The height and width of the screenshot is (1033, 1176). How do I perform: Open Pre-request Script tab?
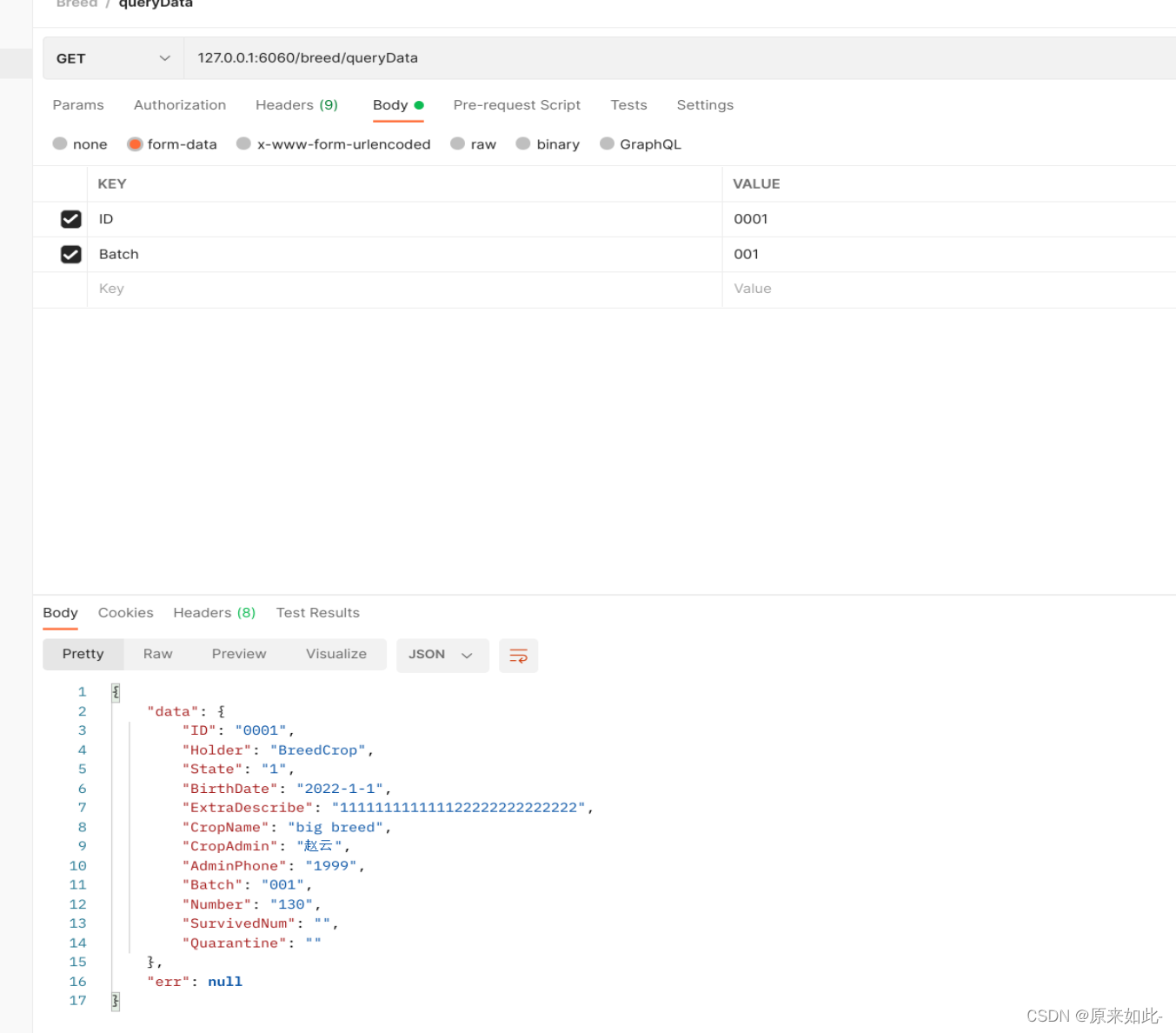point(517,105)
